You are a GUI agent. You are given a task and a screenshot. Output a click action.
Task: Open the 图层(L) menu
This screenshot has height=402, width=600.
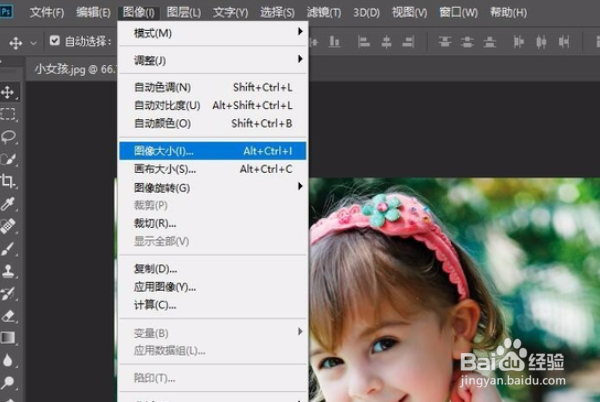(184, 12)
